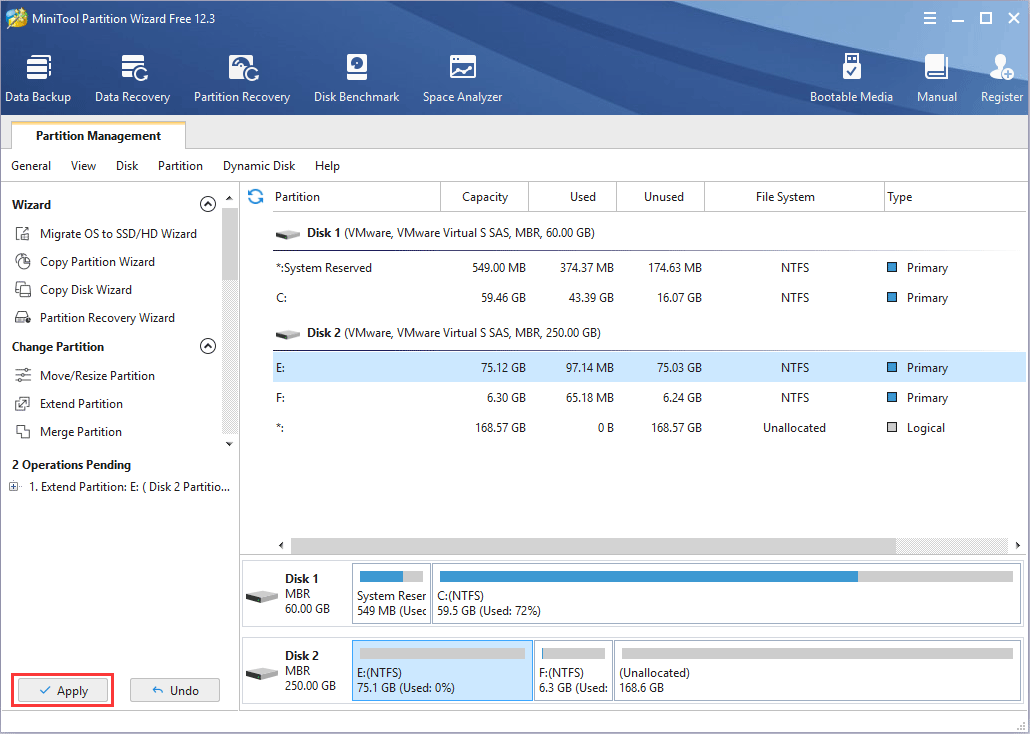Select Migrate OS to SSD/HD Wizard
This screenshot has width=1030, height=734.
(118, 234)
